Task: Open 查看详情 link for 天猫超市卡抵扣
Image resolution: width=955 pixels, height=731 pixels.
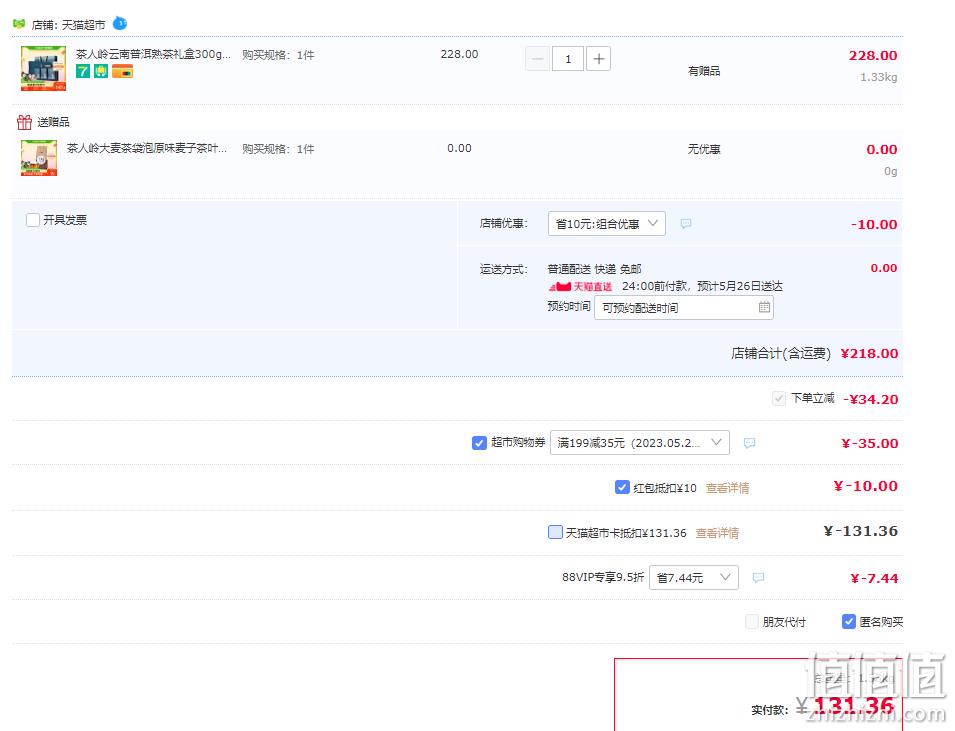Action: pos(717,533)
